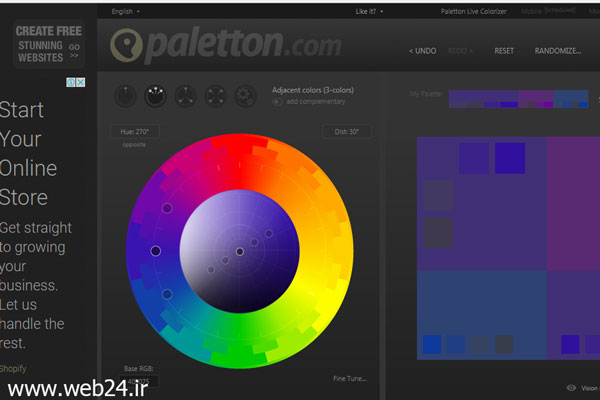The height and width of the screenshot is (400, 600).
Task: Click the RESET button
Action: point(504,51)
